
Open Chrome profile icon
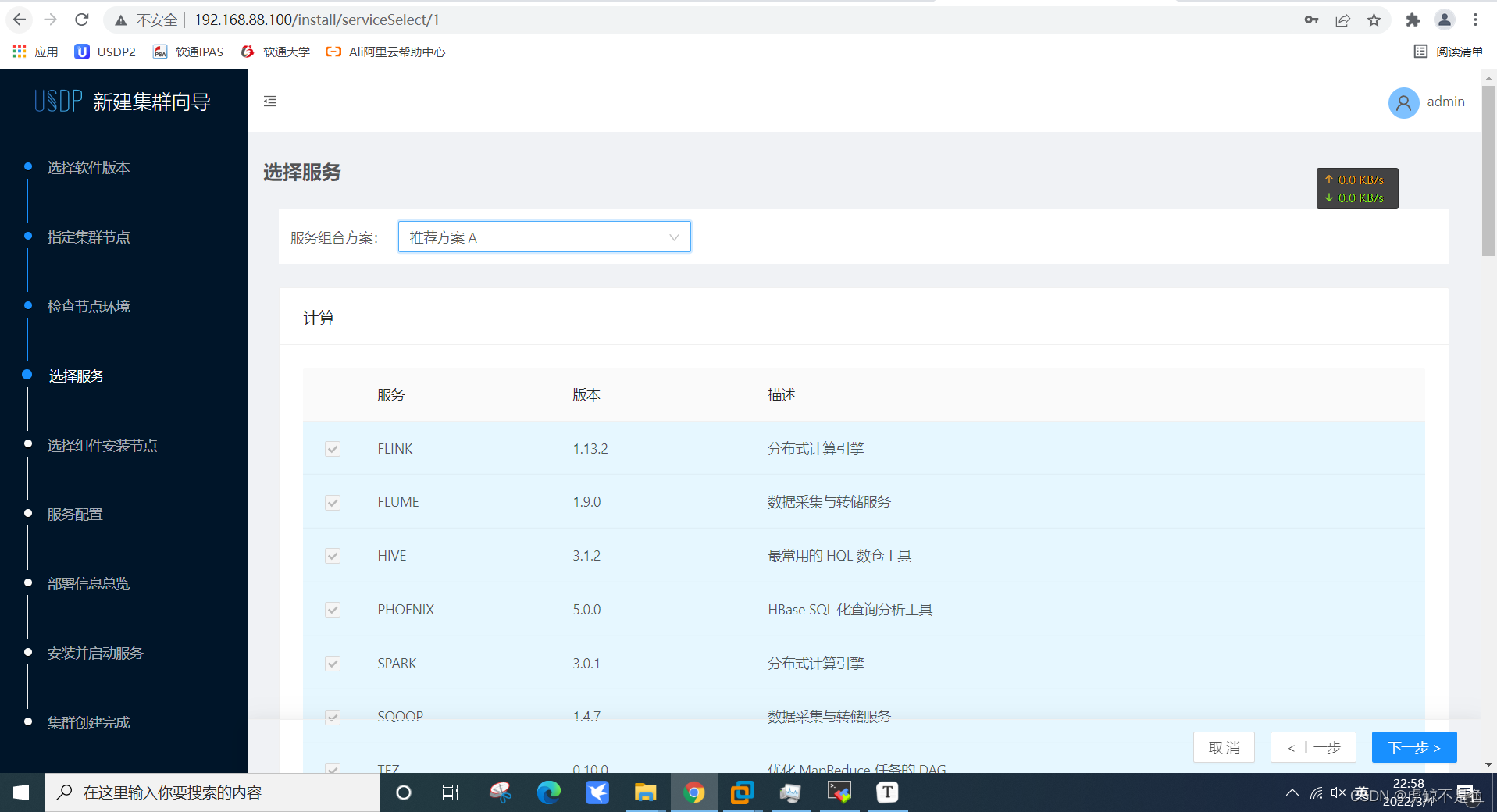pyautogui.click(x=1445, y=20)
